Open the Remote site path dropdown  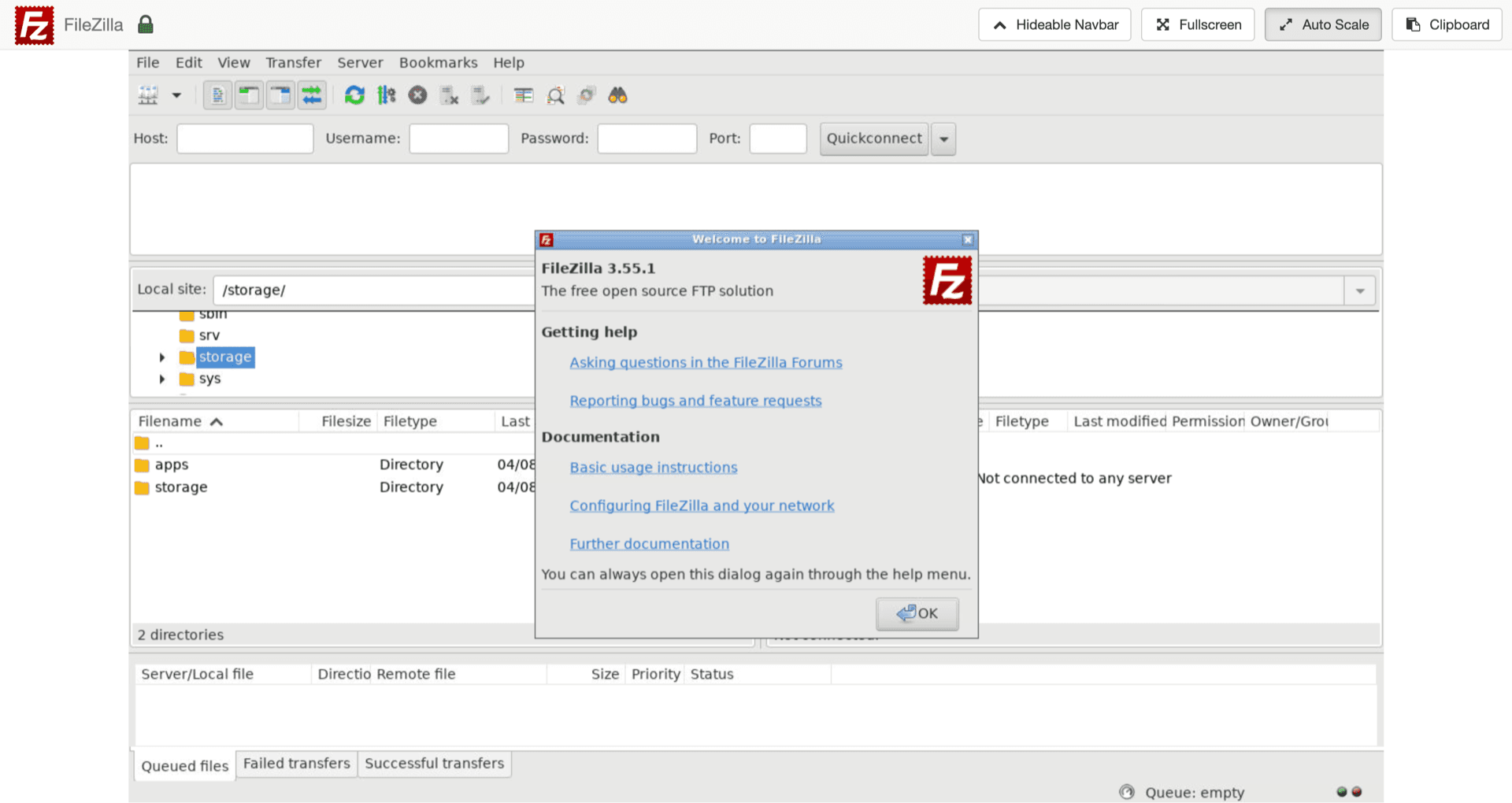coord(1360,290)
